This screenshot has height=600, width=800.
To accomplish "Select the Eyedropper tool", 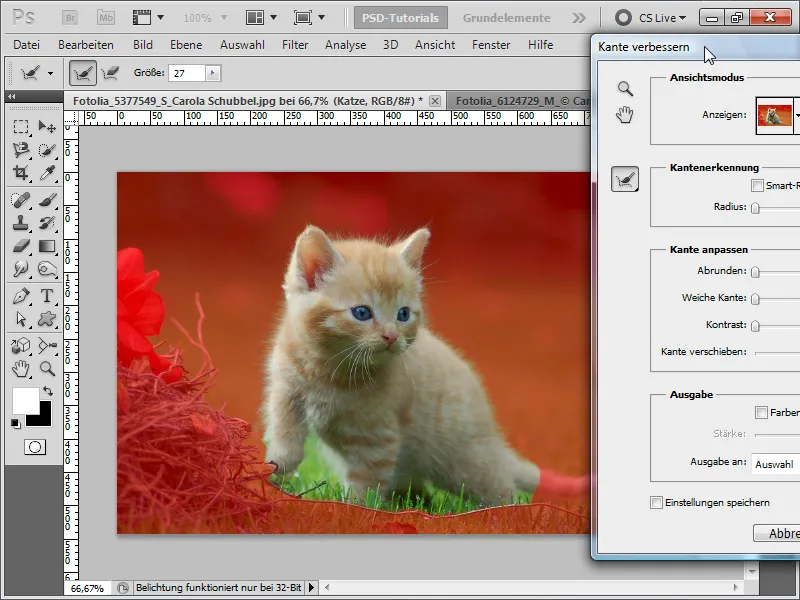I will [x=47, y=173].
